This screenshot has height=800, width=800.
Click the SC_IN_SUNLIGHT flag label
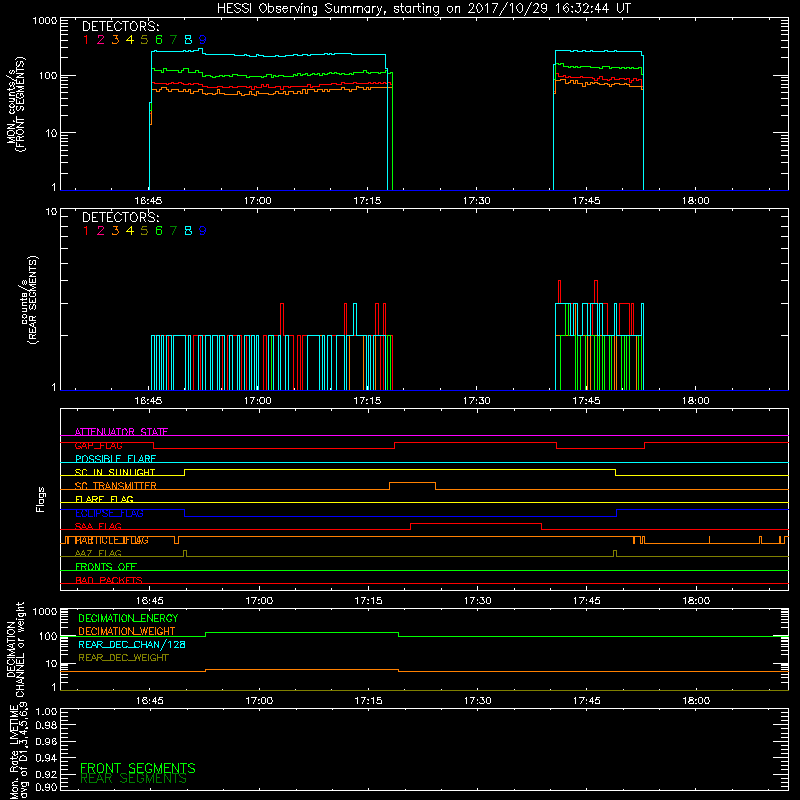click(x=115, y=472)
